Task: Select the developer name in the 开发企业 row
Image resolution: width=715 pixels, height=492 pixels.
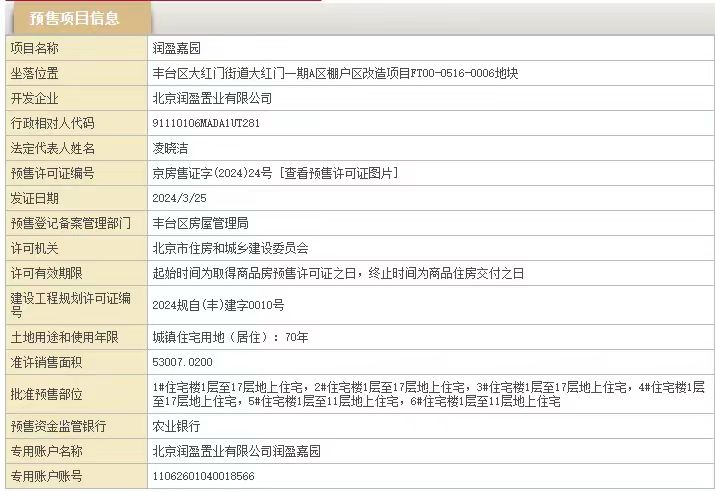Action: [212, 98]
